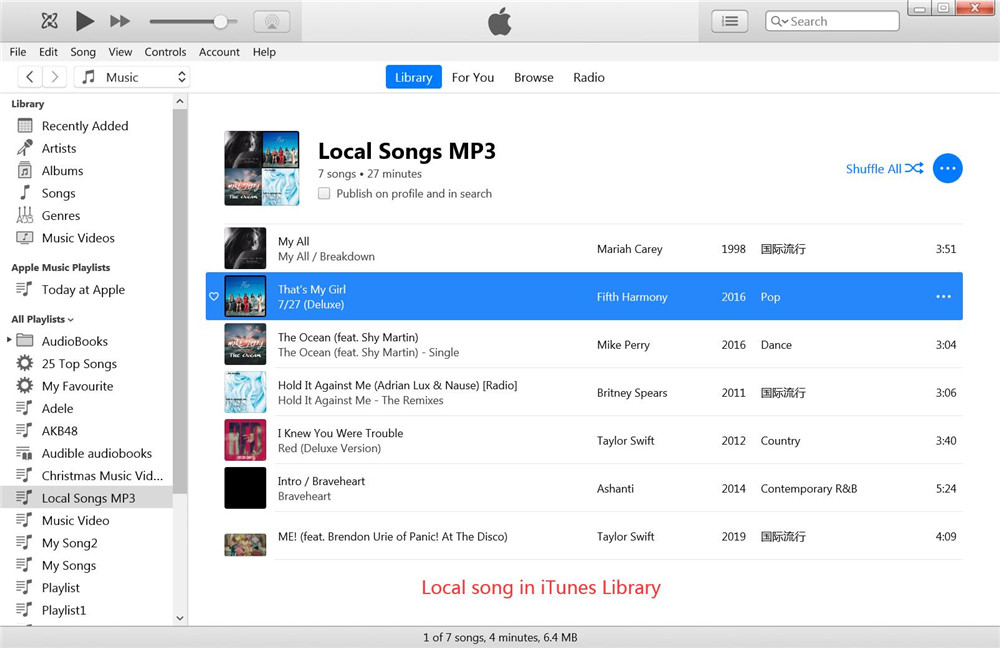Love That's My Girl with heart icon

pyautogui.click(x=214, y=297)
